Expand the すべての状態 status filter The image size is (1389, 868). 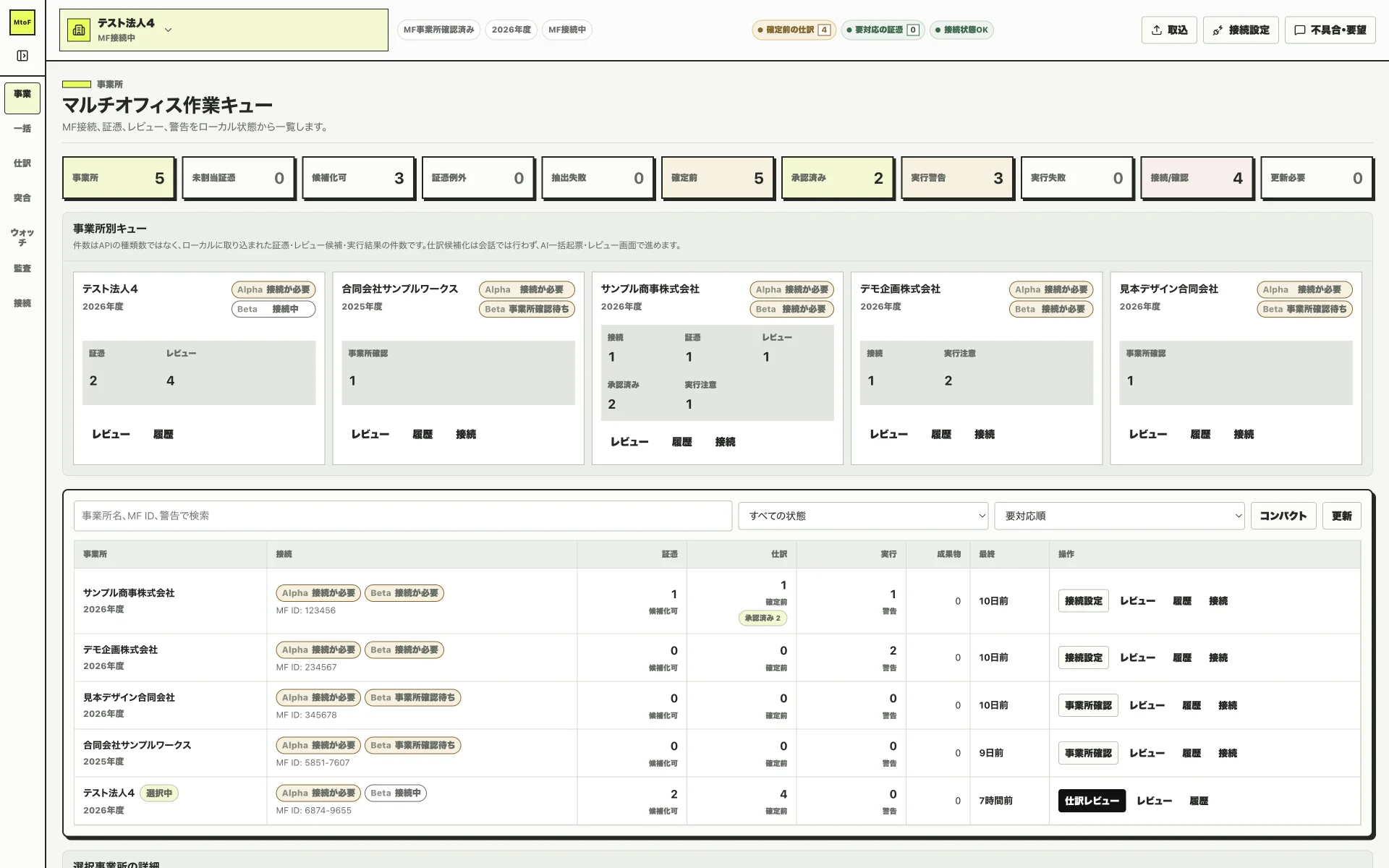tap(863, 516)
